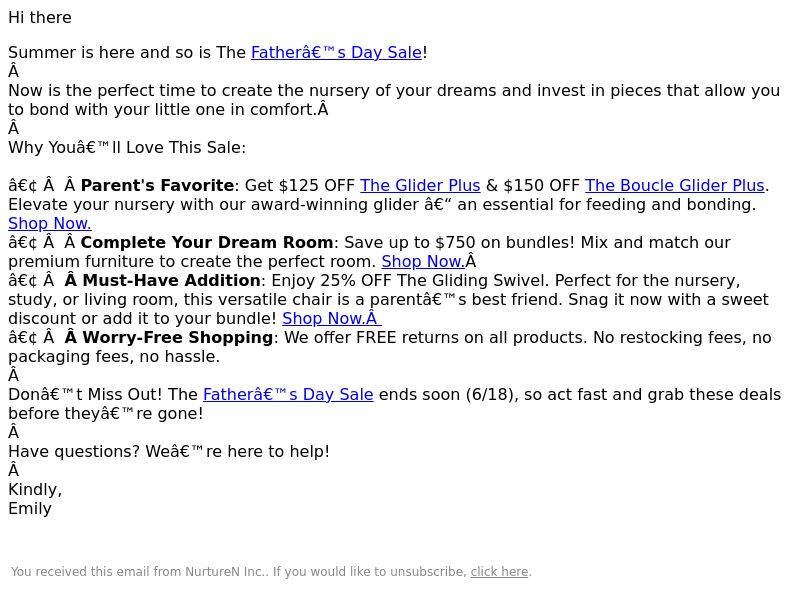Click the 'Emily' signature name
The width and height of the screenshot is (800, 600).
click(30, 509)
